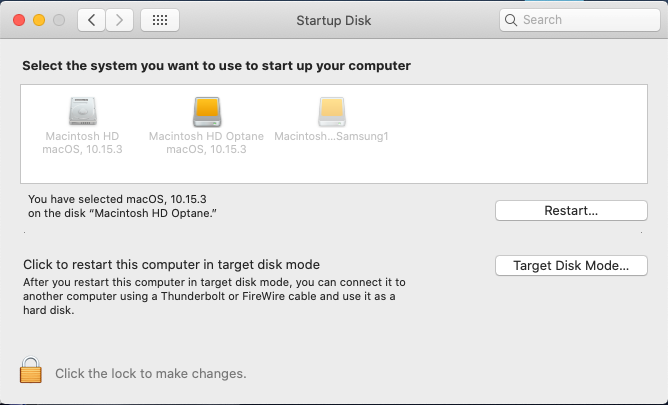This screenshot has height=405, width=668.
Task: Click the Target Disk Mode... button
Action: [x=571, y=265]
